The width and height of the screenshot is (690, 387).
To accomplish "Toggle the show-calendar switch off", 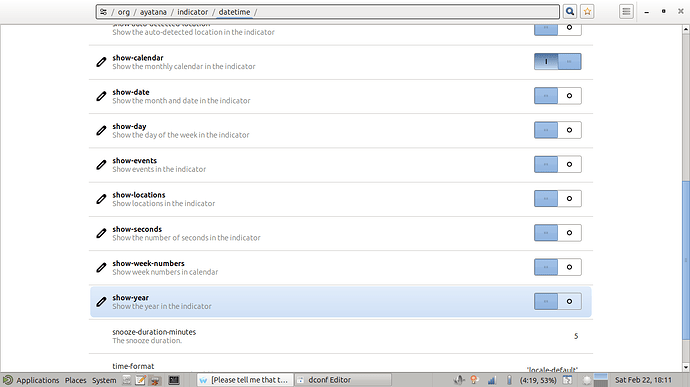I will 558,62.
